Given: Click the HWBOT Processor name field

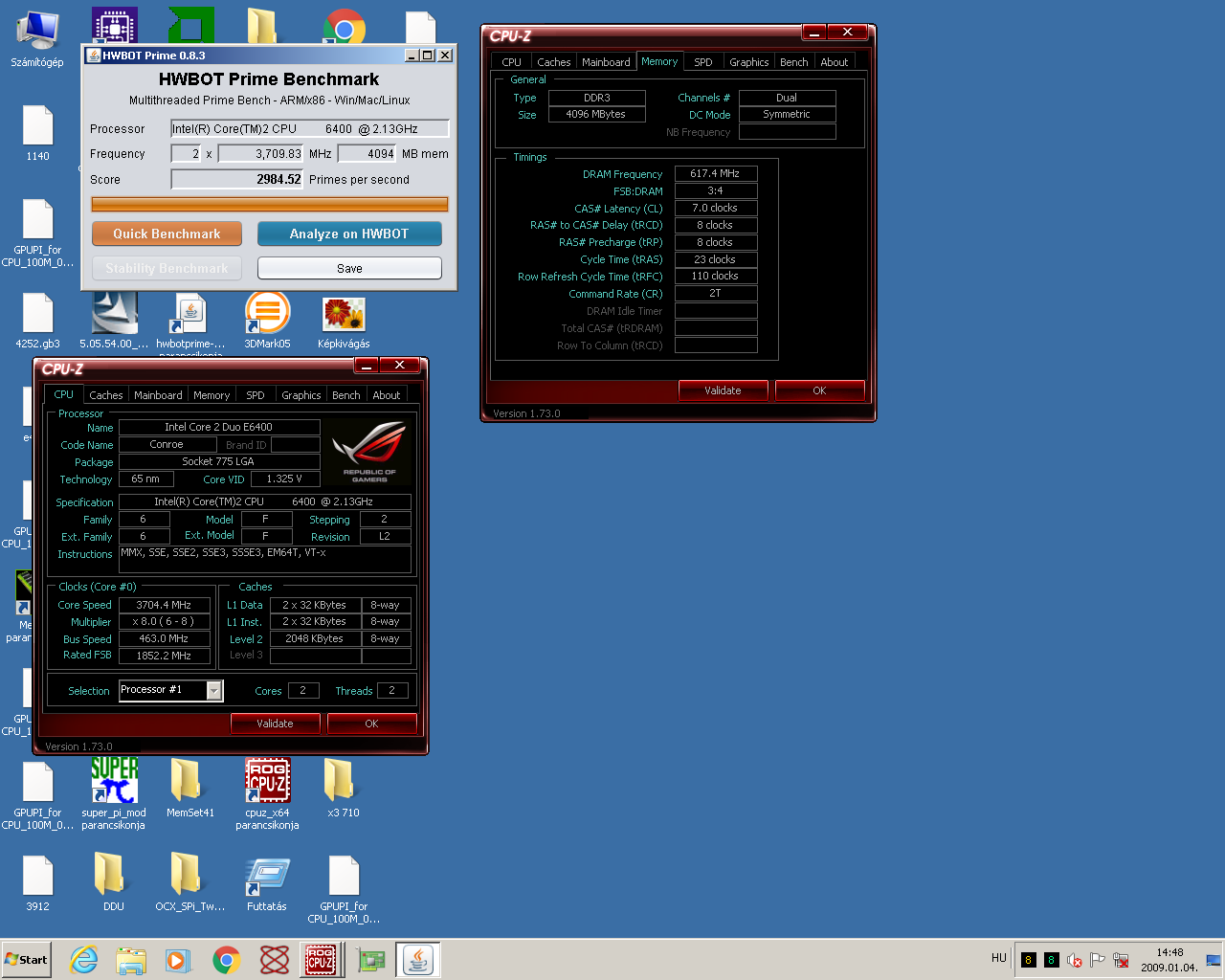Looking at the screenshot, I should click(310, 128).
